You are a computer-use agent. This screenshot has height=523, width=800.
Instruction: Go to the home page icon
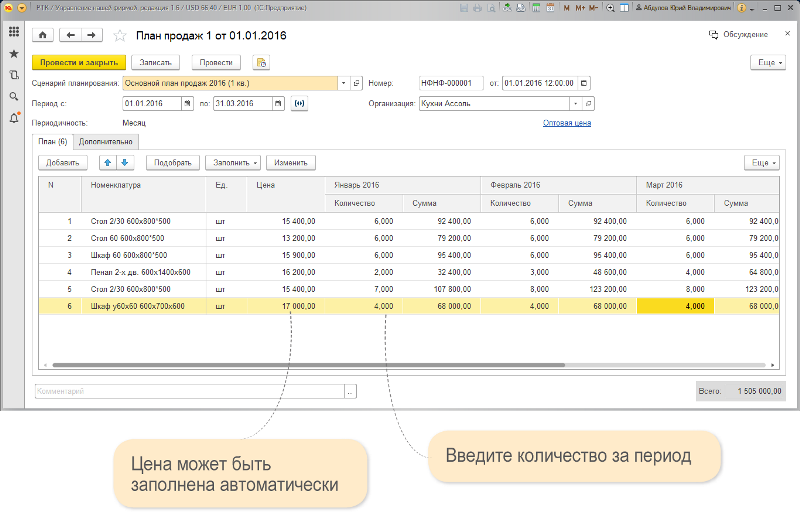pyautogui.click(x=43, y=35)
